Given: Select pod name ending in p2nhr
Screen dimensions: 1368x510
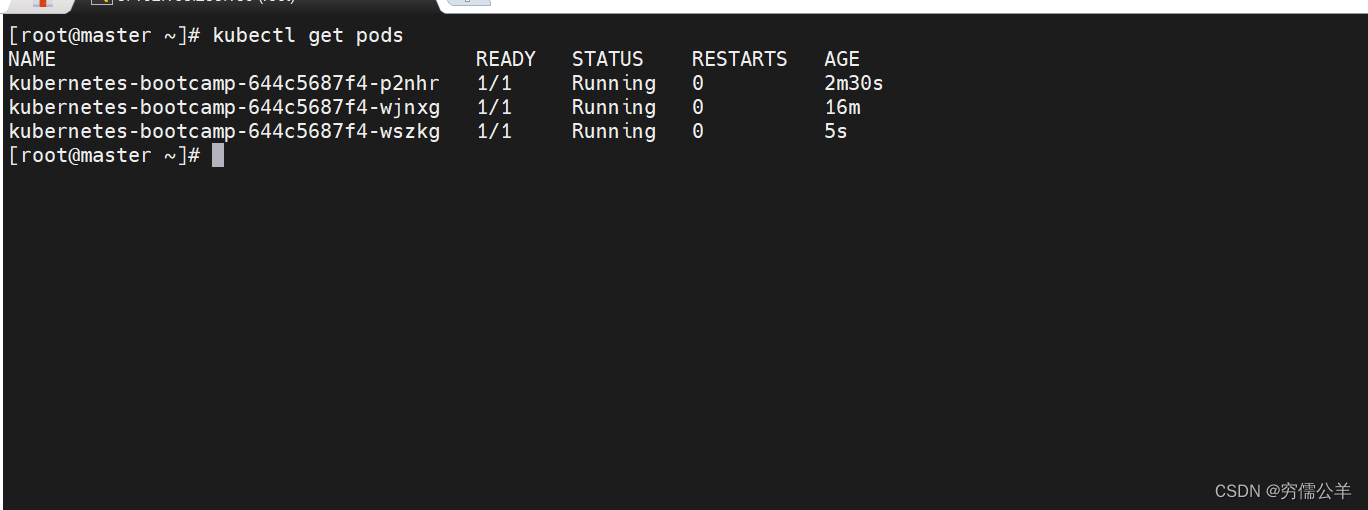Looking at the screenshot, I should (224, 83).
